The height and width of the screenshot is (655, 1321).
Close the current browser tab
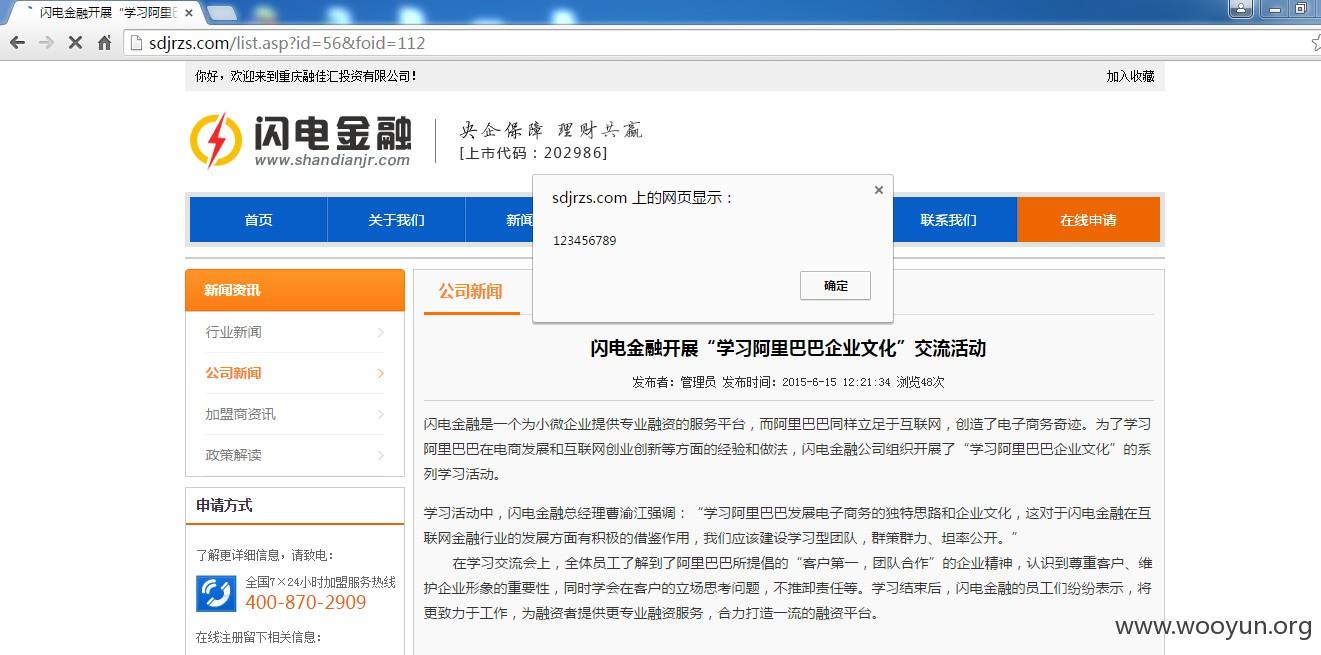pos(189,13)
